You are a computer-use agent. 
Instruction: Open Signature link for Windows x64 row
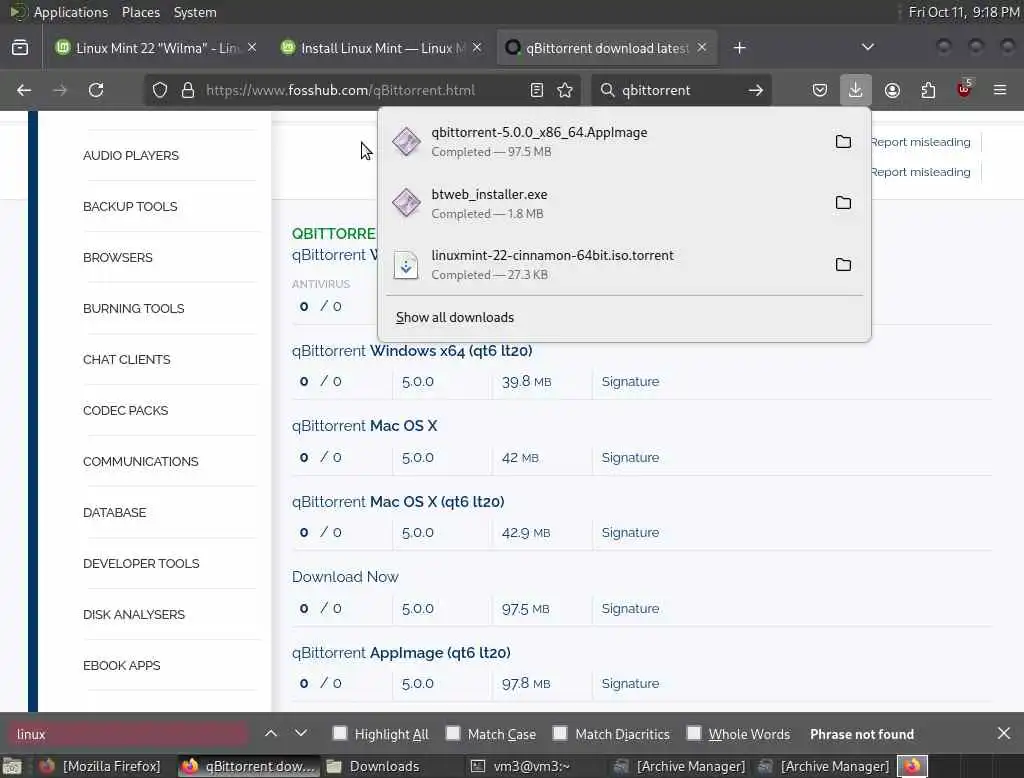630,381
